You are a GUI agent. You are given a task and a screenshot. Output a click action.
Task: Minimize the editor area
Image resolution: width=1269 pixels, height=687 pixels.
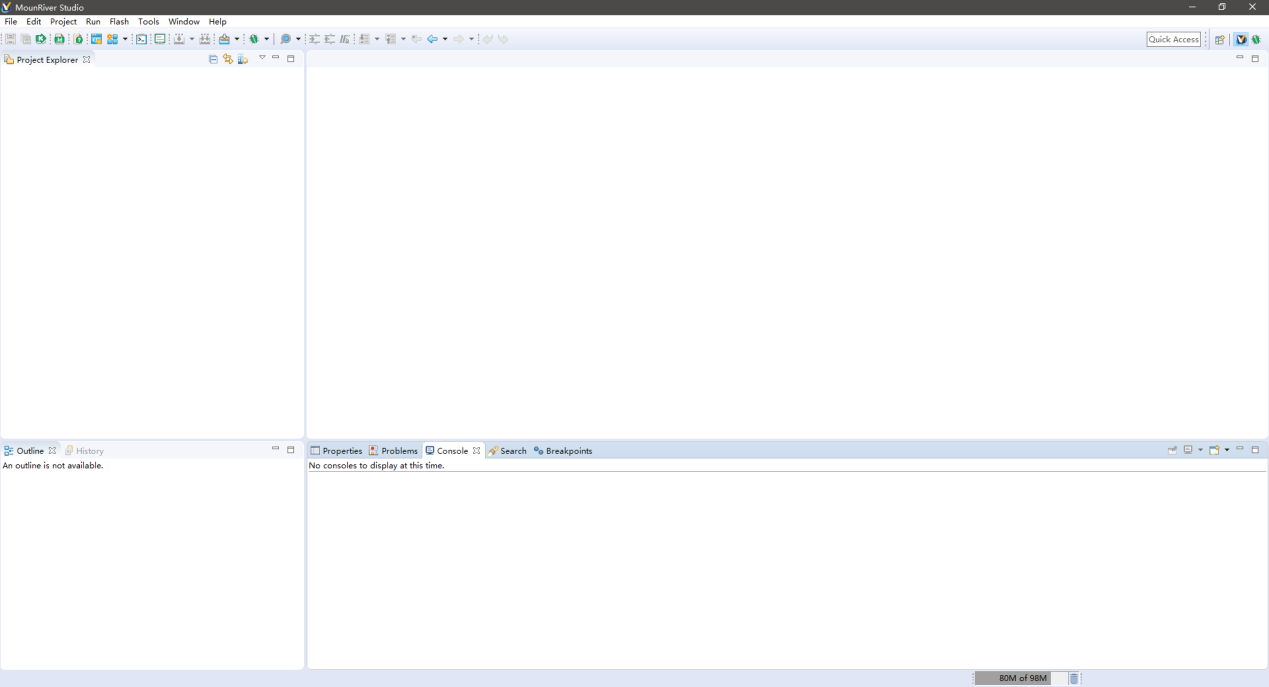tap(1240, 58)
